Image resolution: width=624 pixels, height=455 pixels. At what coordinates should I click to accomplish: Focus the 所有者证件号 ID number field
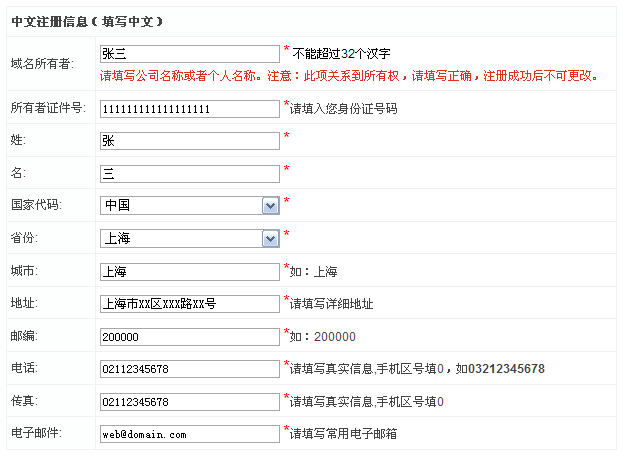[189, 109]
